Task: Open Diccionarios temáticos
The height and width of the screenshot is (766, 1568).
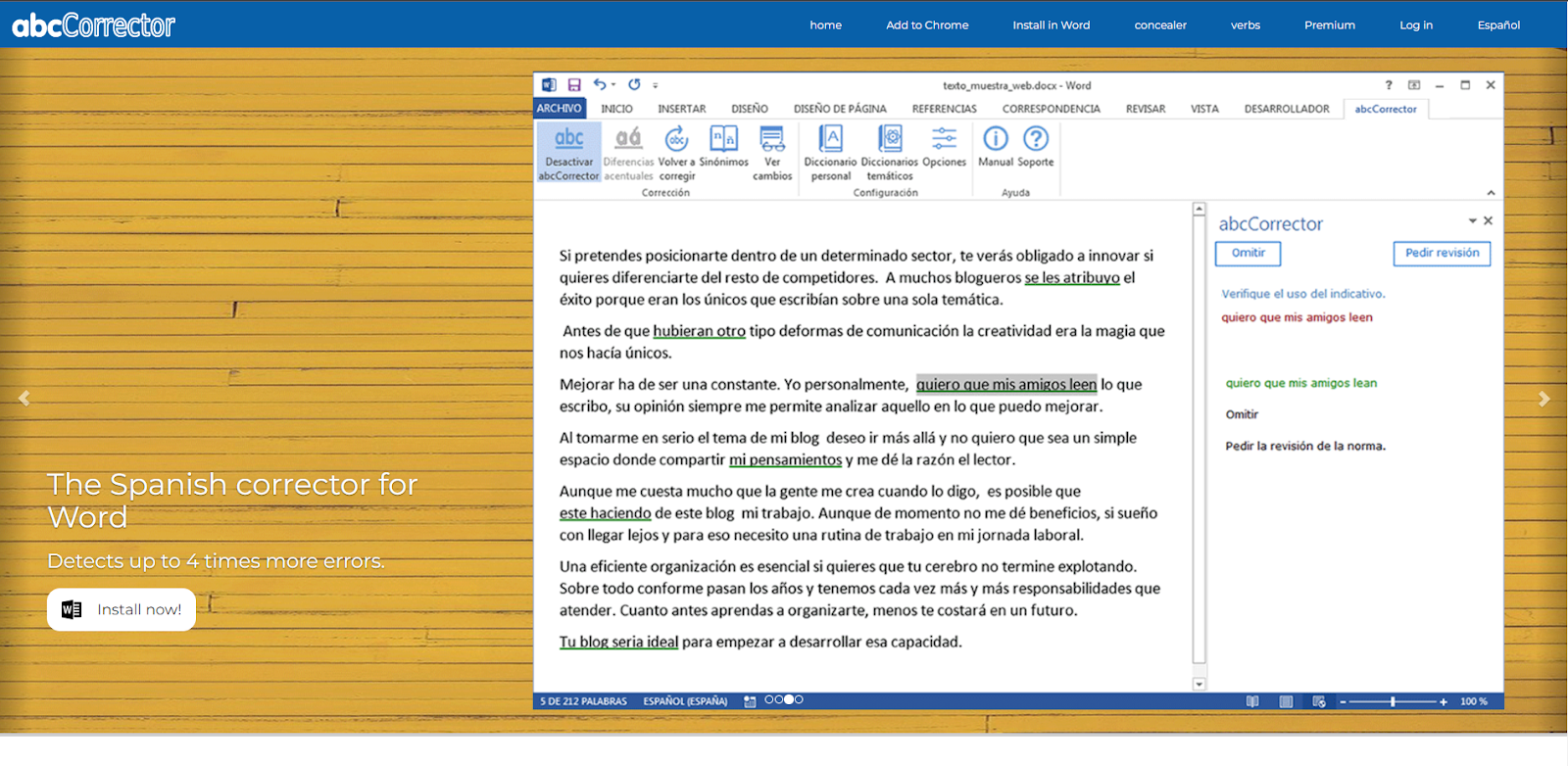Action: (889, 153)
